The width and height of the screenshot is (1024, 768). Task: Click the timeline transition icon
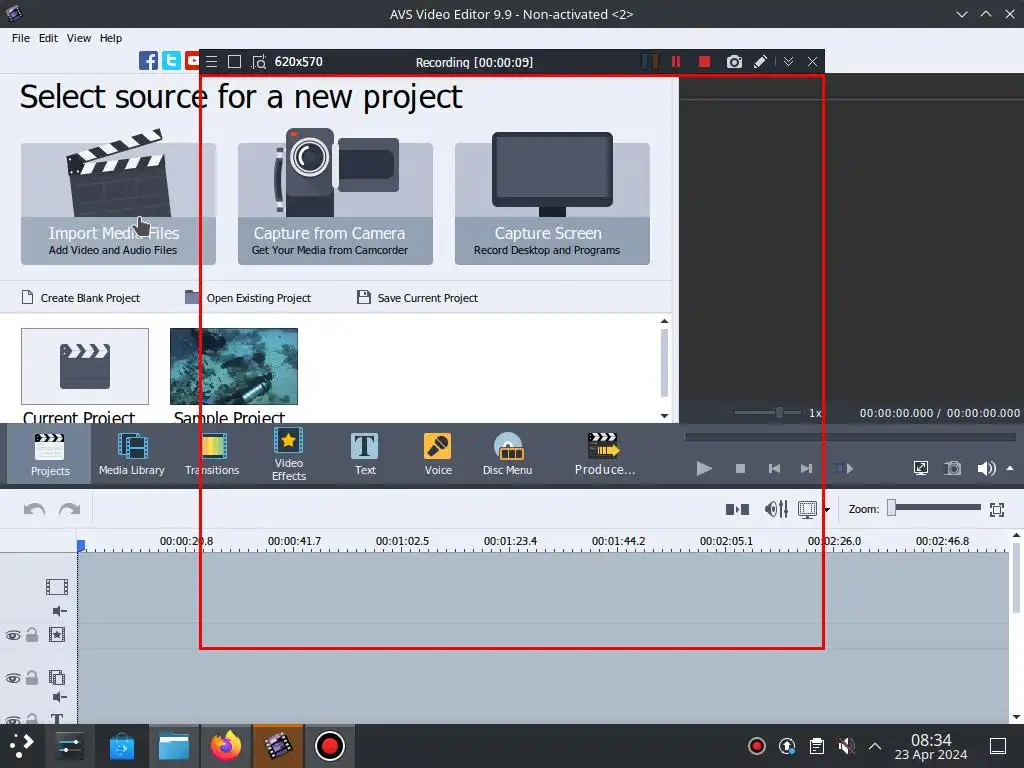[737, 509]
